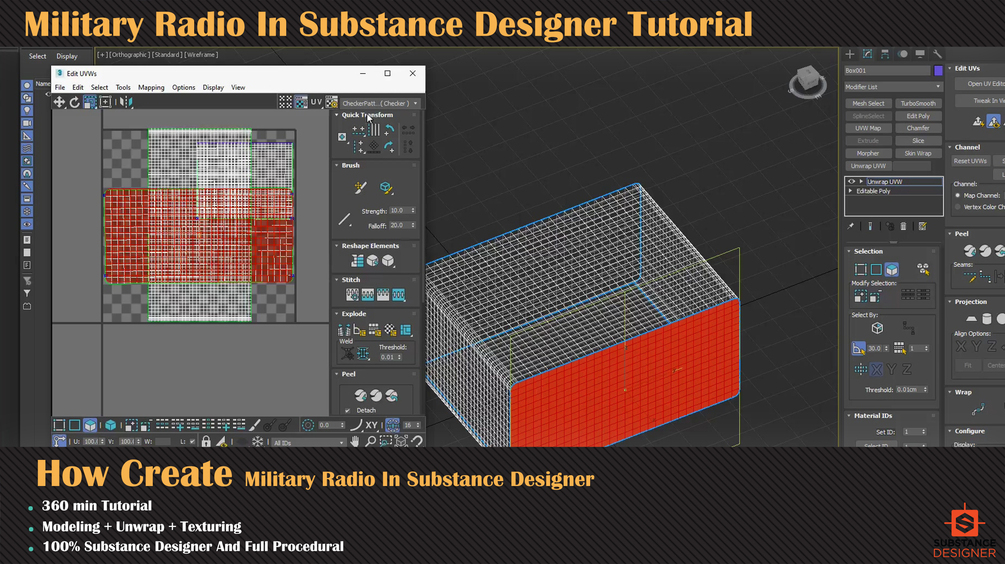The height and width of the screenshot is (564, 1005).
Task: Toggle the grid snap button left of 16
Action: [392, 425]
